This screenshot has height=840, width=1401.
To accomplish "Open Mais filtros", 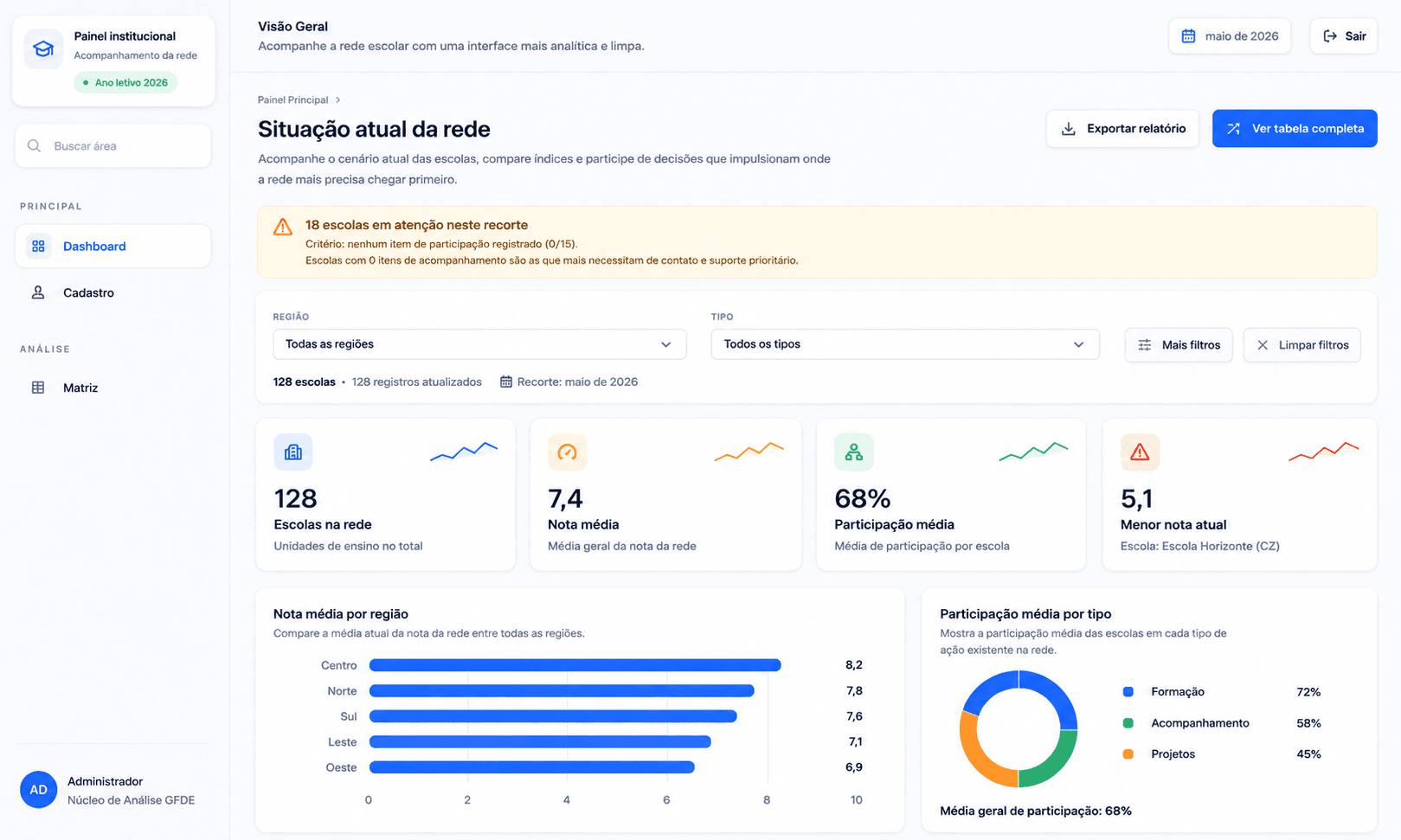I will [x=1179, y=345].
